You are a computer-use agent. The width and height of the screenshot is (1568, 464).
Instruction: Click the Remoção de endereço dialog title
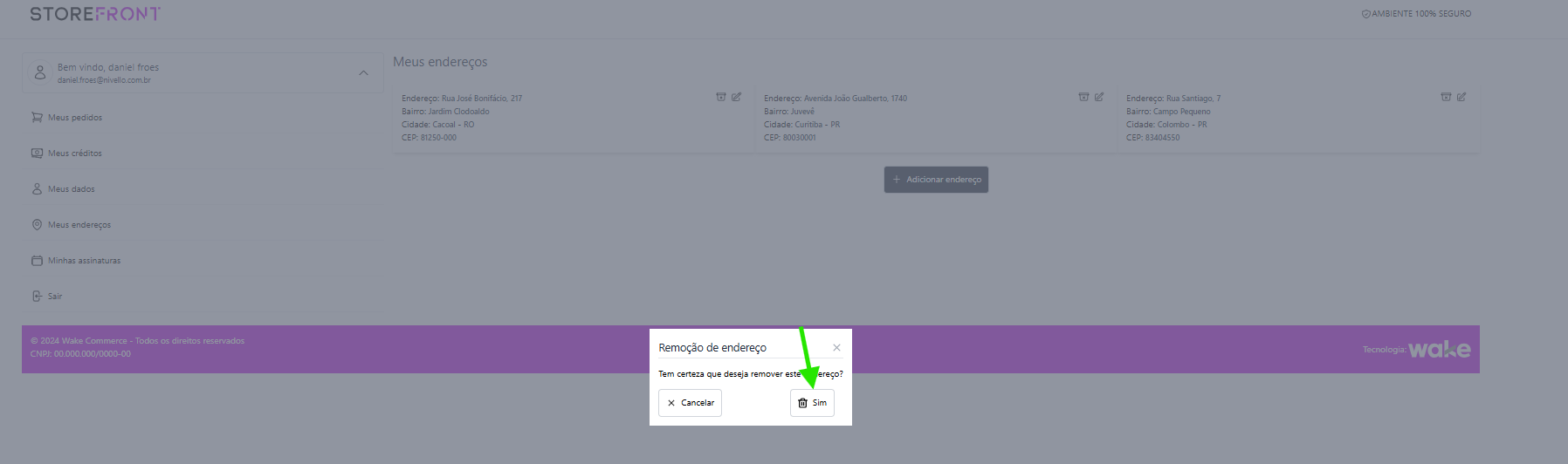712,348
